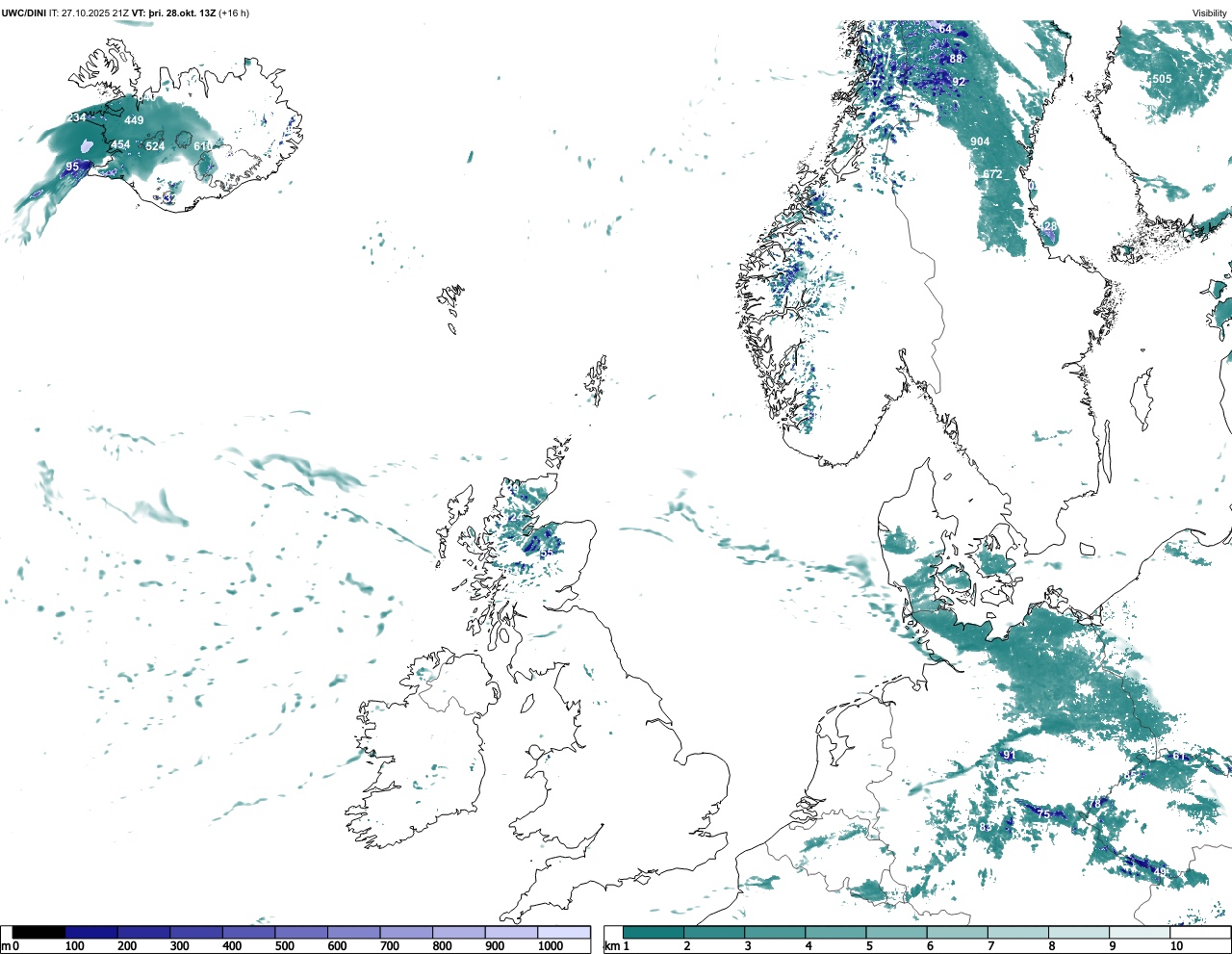1232x954 pixels.
Task: Click the 5–6 km legend swatch
Action: click(x=896, y=932)
